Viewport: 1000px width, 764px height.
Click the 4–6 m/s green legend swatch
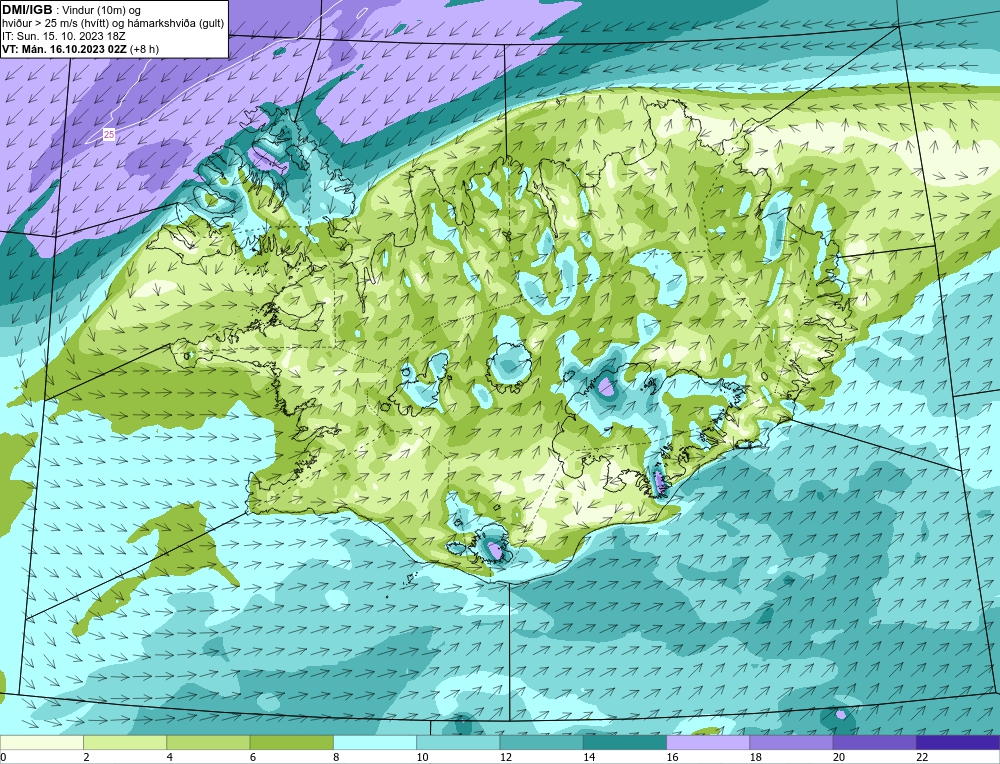point(209,742)
